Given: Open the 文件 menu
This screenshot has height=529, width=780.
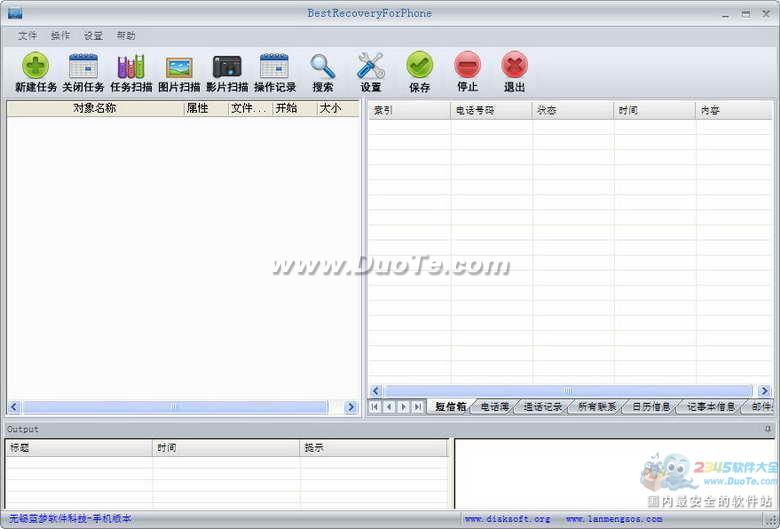Looking at the screenshot, I should click(27, 35).
